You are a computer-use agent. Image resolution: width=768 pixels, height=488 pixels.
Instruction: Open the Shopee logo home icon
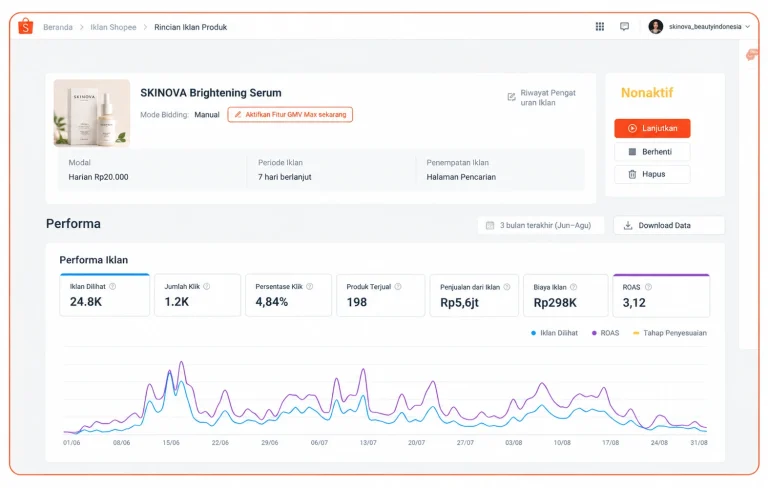tap(25, 26)
